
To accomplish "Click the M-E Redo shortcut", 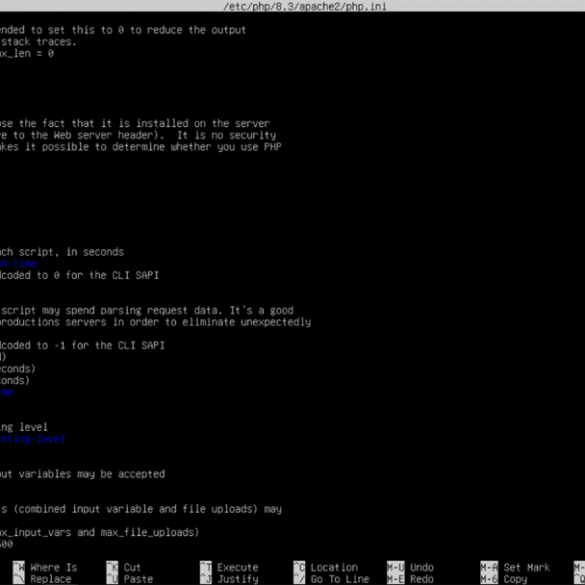I will (x=410, y=579).
